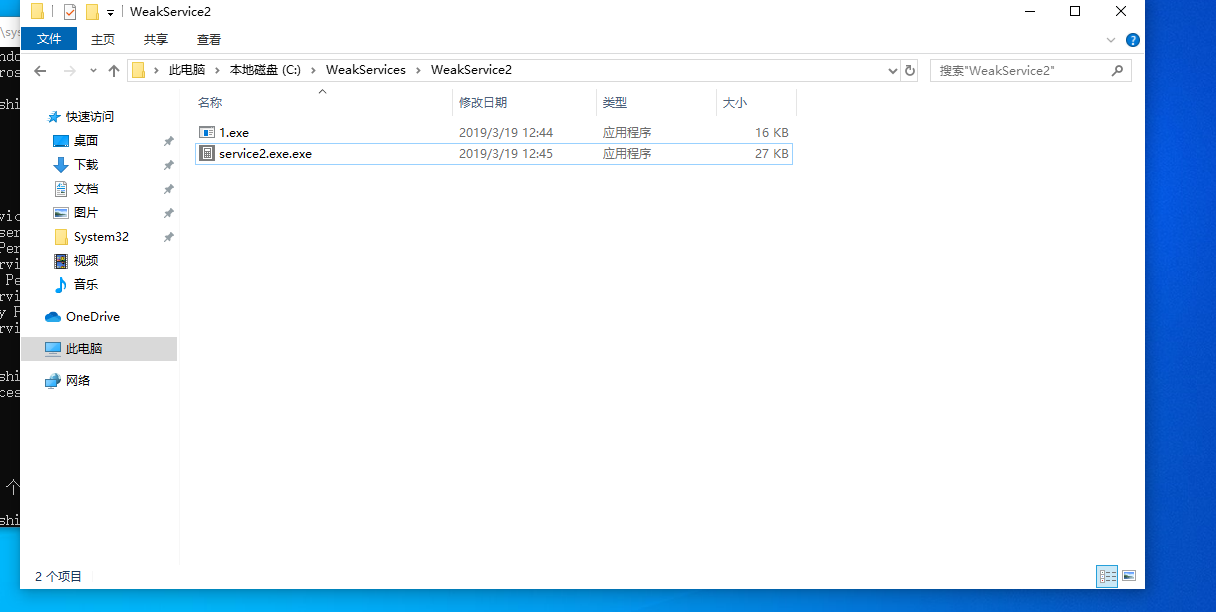Switch to the 查看 ribbon tab

[209, 40]
